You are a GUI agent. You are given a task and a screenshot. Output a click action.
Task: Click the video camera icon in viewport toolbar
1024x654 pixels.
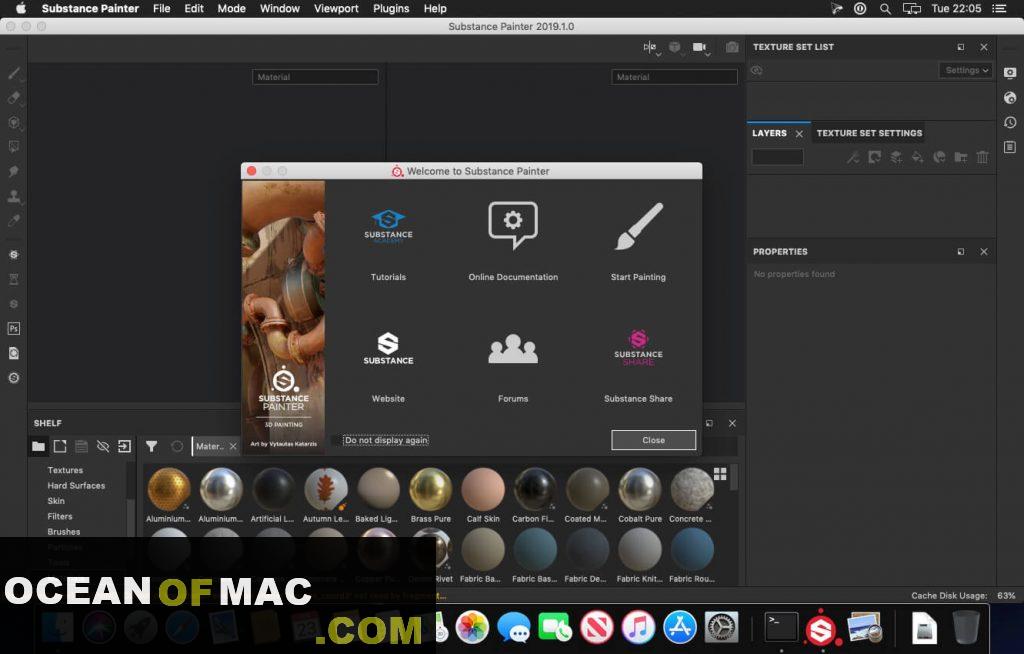(x=699, y=47)
